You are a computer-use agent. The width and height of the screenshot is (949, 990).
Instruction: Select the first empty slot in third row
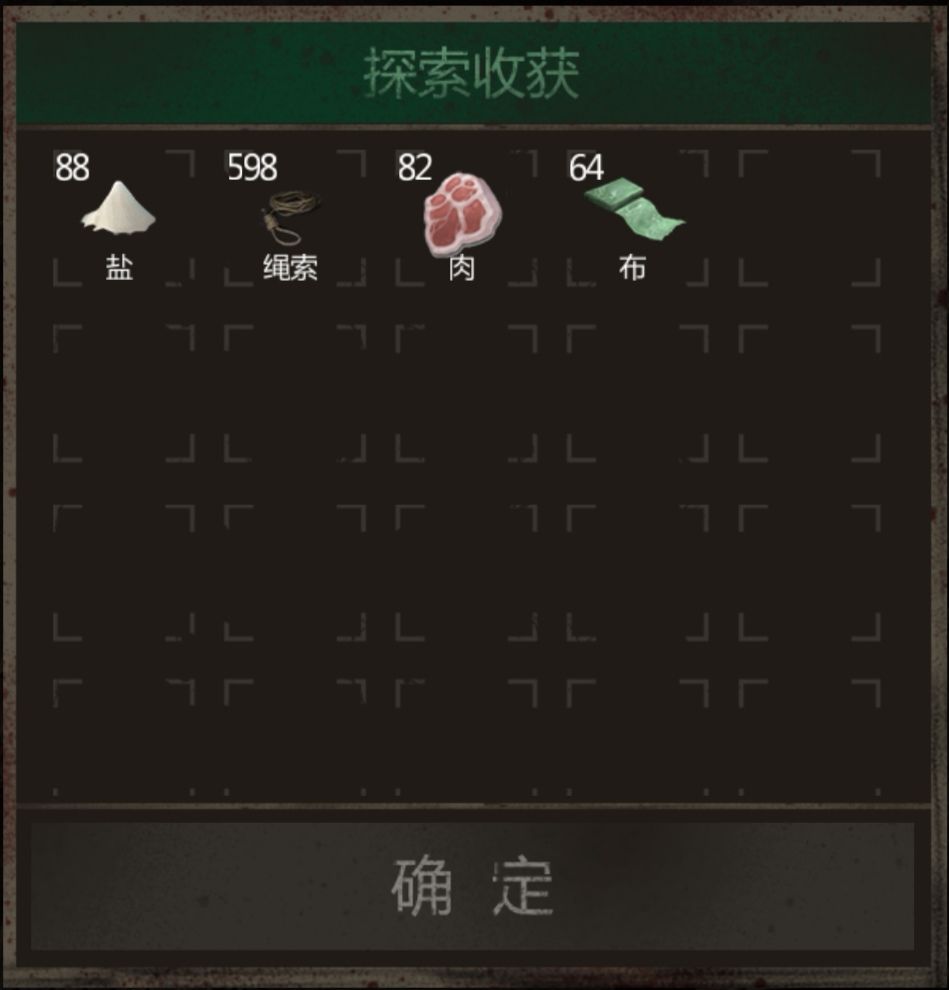124,573
